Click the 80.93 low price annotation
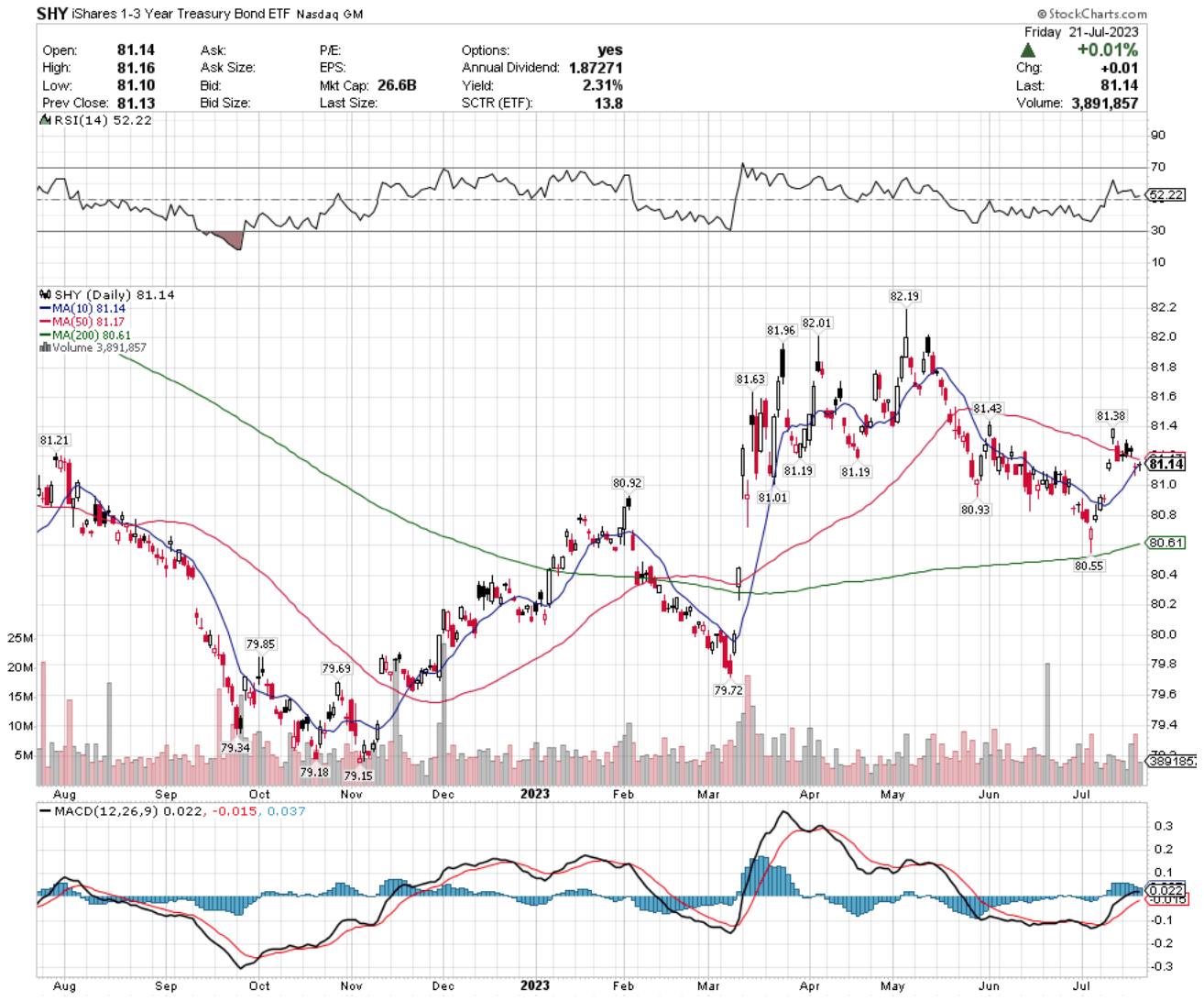This screenshot has height=1001, width=1204. click(975, 510)
